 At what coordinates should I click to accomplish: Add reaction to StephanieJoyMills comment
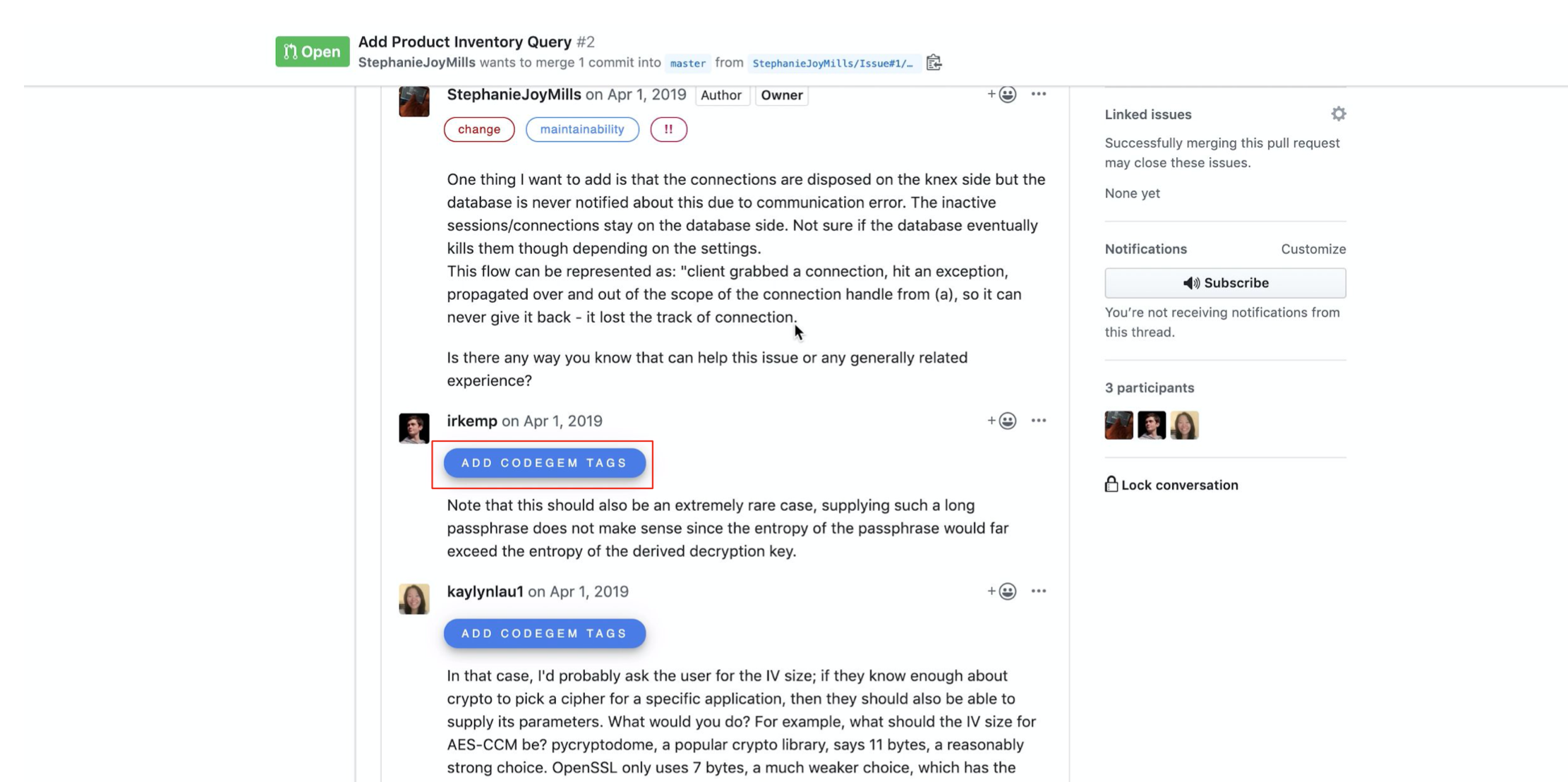(1002, 95)
